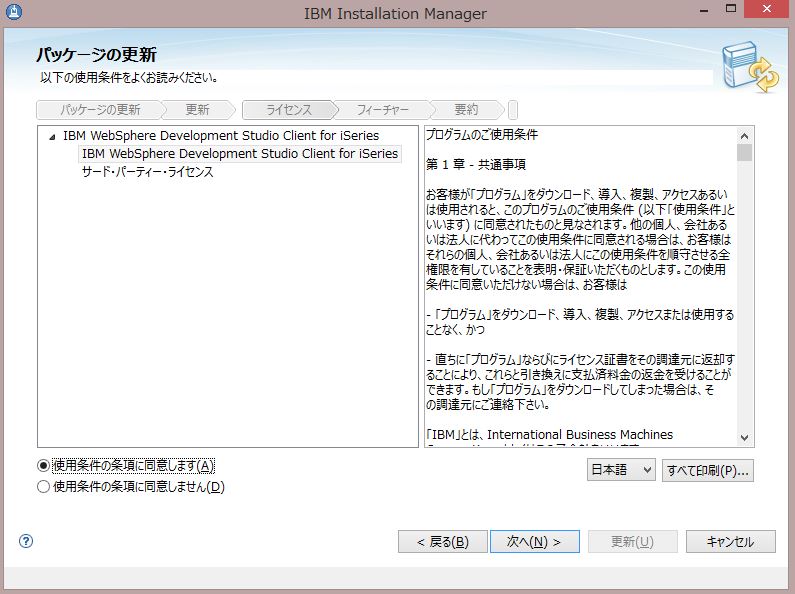Image resolution: width=795 pixels, height=594 pixels.
Task: Select サード・パーティー・ライセンス tree item
Action: point(148,172)
